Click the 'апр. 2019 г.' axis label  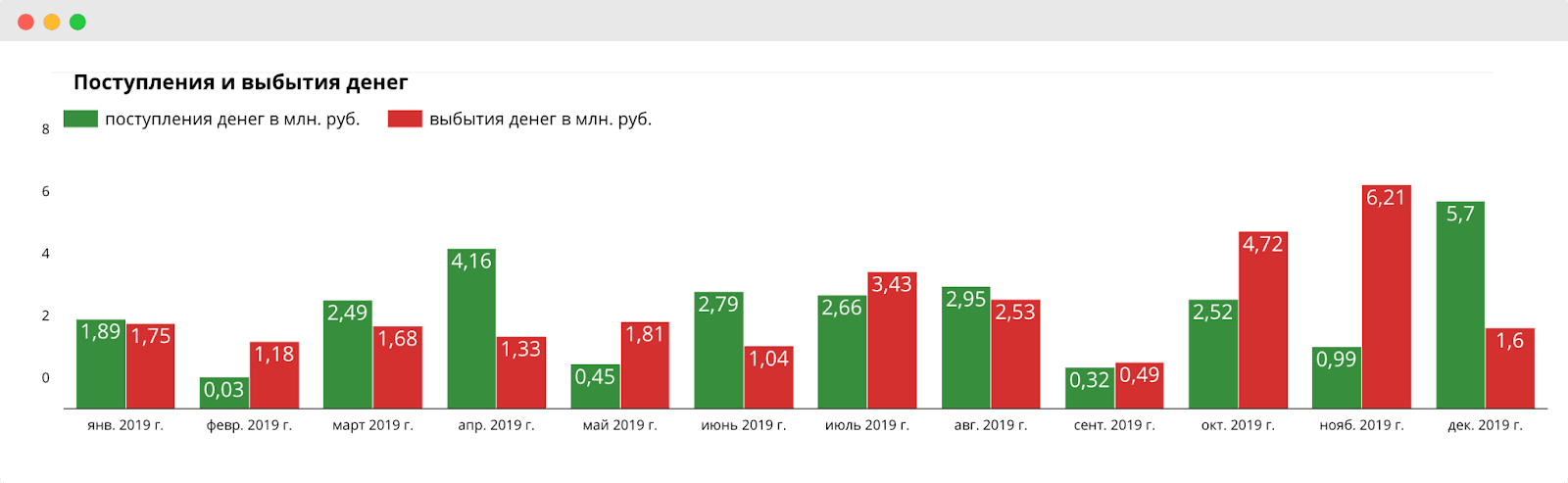496,425
